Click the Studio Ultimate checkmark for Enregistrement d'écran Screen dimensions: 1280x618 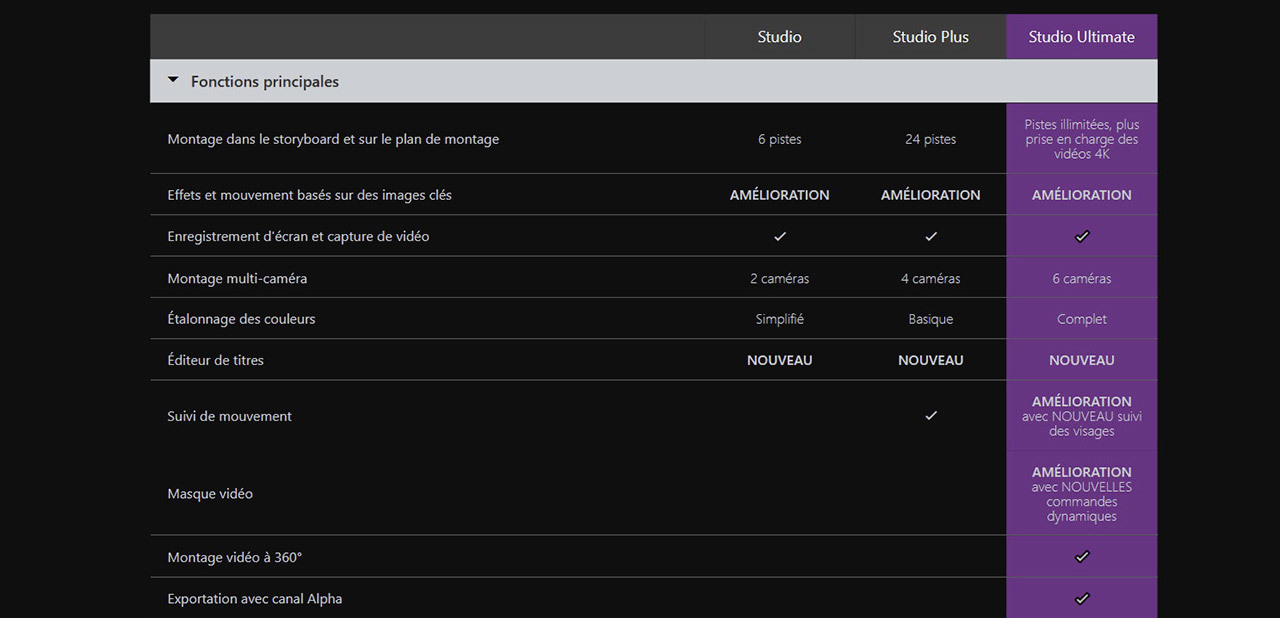[1081, 236]
